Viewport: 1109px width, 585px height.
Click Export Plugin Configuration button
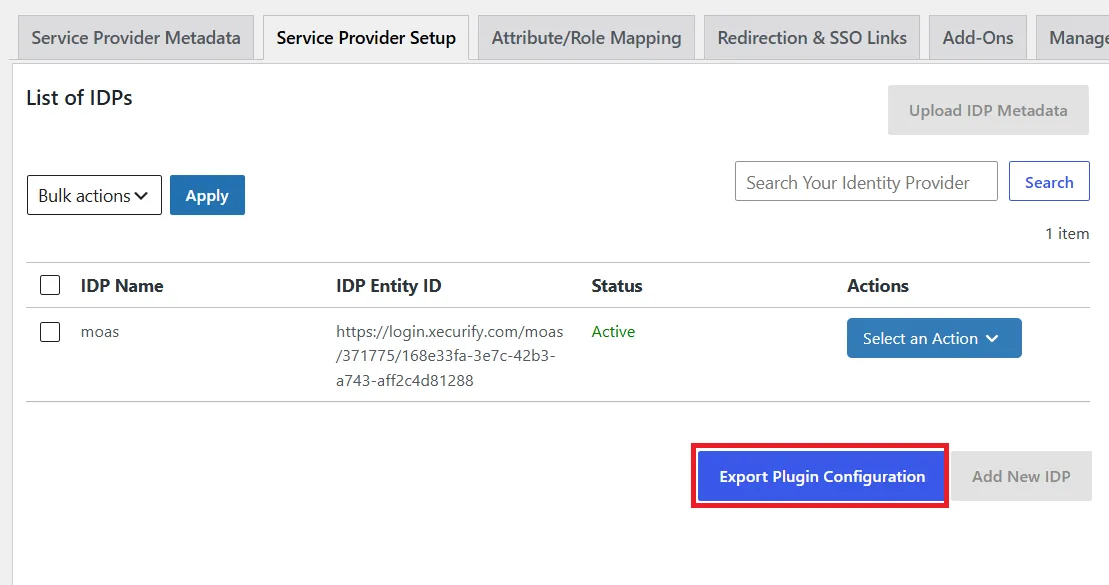822,477
